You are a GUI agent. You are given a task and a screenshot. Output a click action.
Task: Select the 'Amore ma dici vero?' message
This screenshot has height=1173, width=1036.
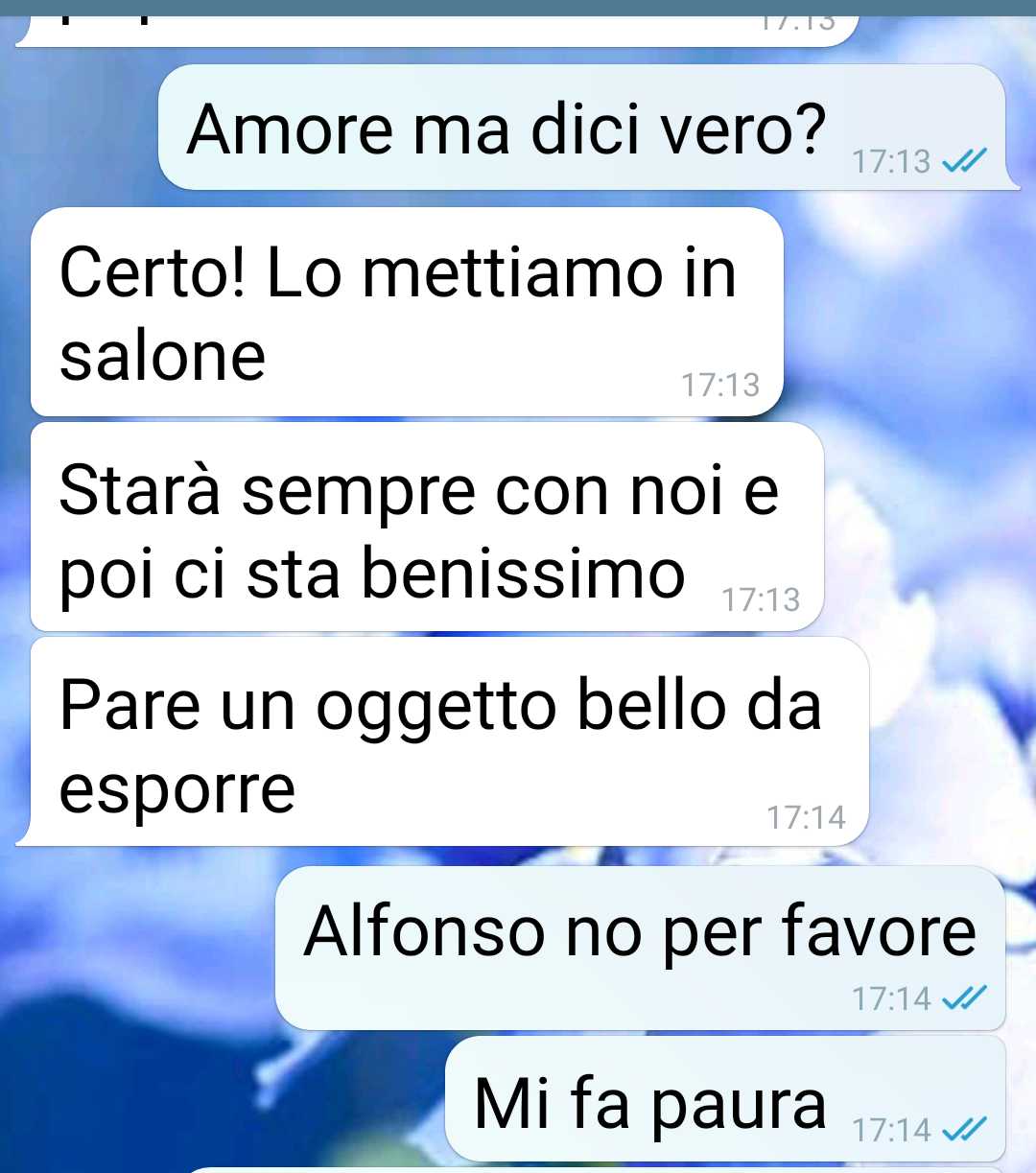pos(582,128)
